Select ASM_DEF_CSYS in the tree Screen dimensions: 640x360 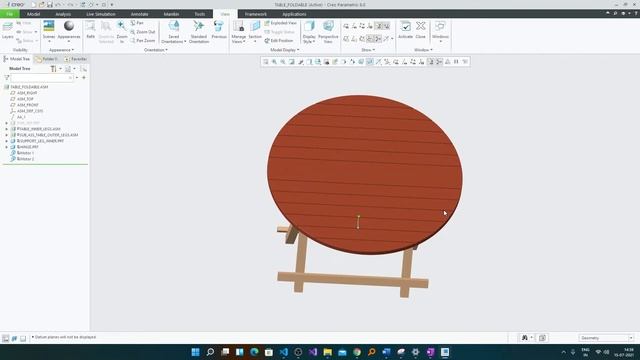(27, 111)
